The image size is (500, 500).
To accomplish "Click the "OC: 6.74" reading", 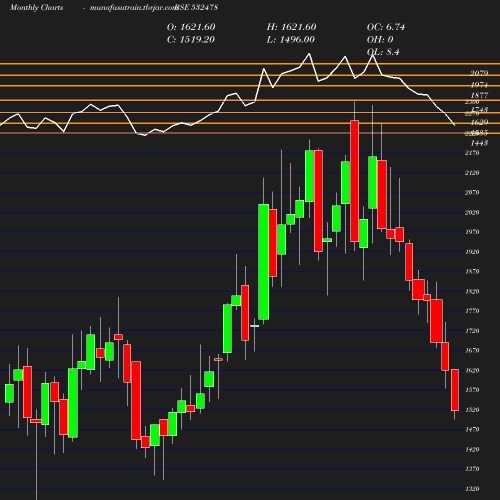I will click(386, 27).
